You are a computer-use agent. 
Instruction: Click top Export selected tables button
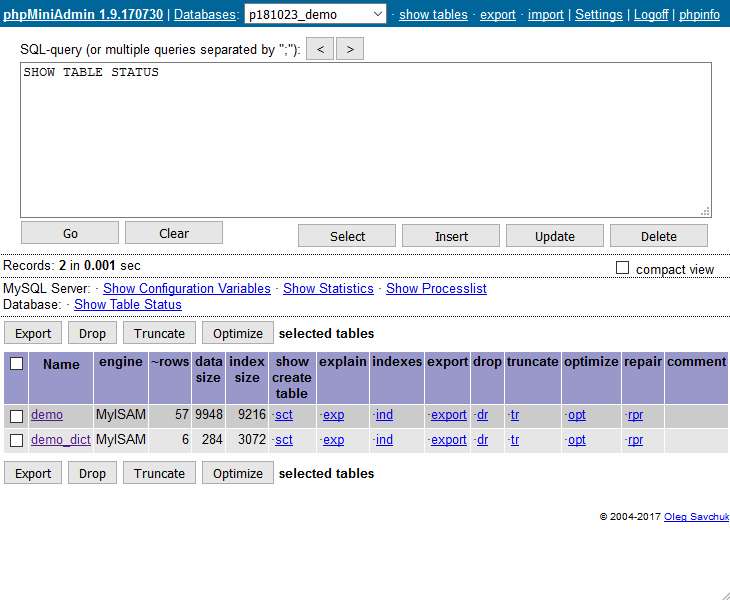click(33, 333)
